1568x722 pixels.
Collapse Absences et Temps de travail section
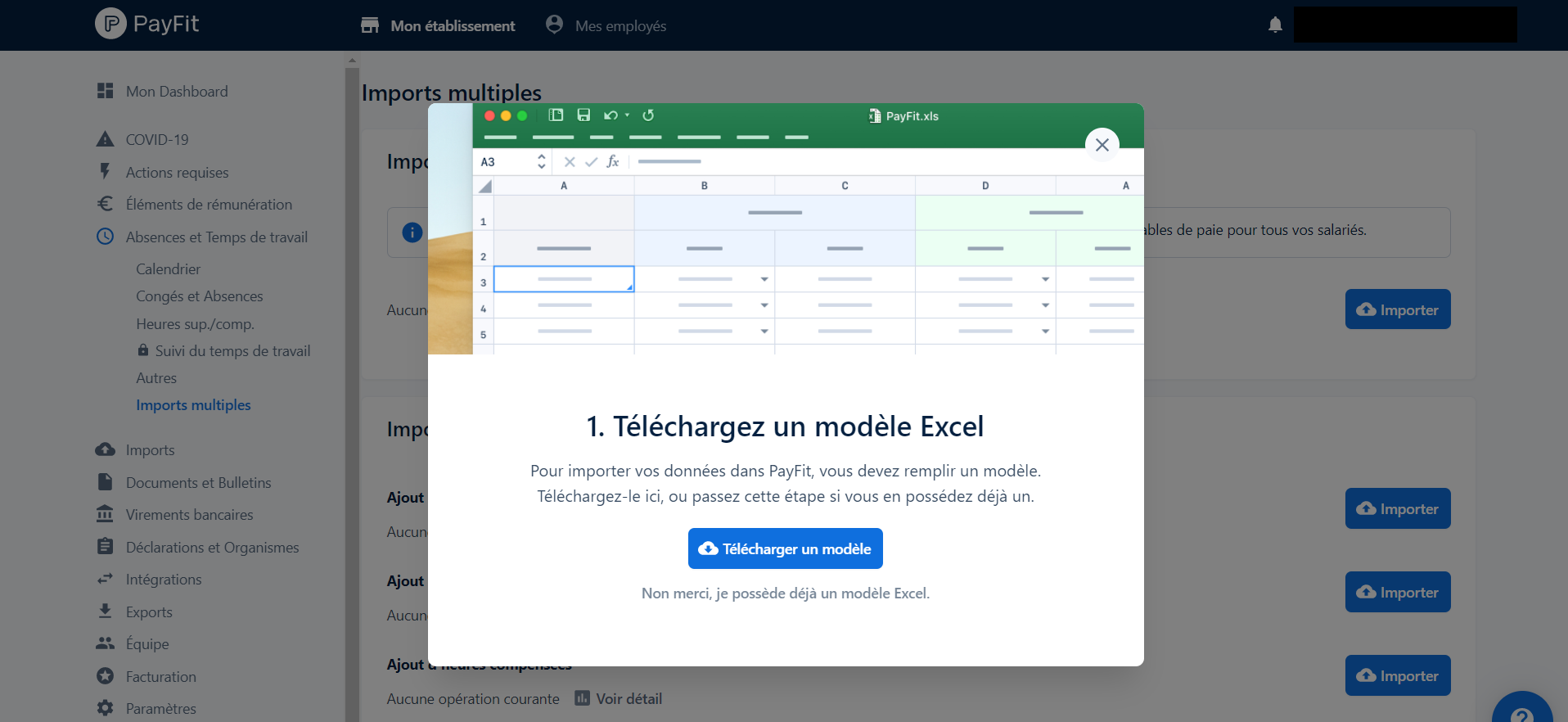coord(217,237)
